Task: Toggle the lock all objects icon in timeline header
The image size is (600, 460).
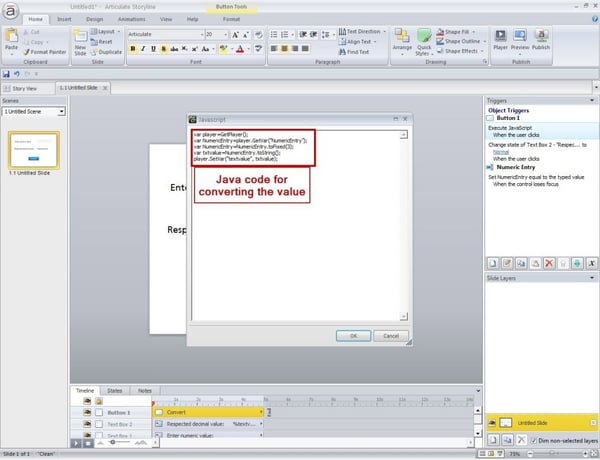Action: tap(99, 401)
